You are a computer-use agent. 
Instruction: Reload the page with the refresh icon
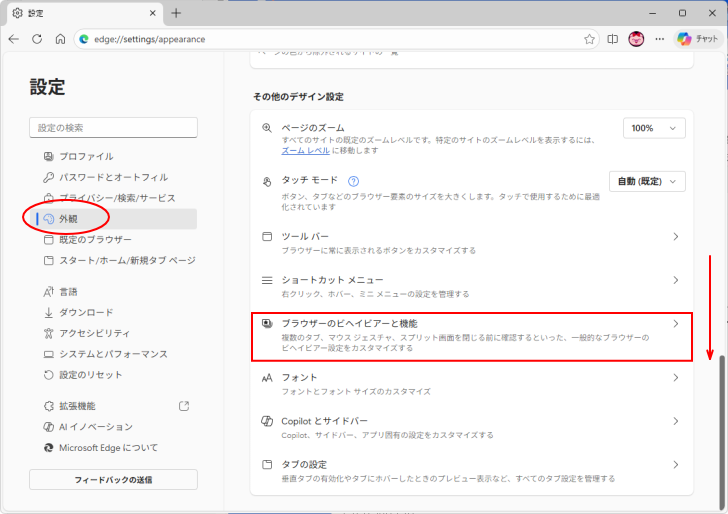pyautogui.click(x=37, y=39)
